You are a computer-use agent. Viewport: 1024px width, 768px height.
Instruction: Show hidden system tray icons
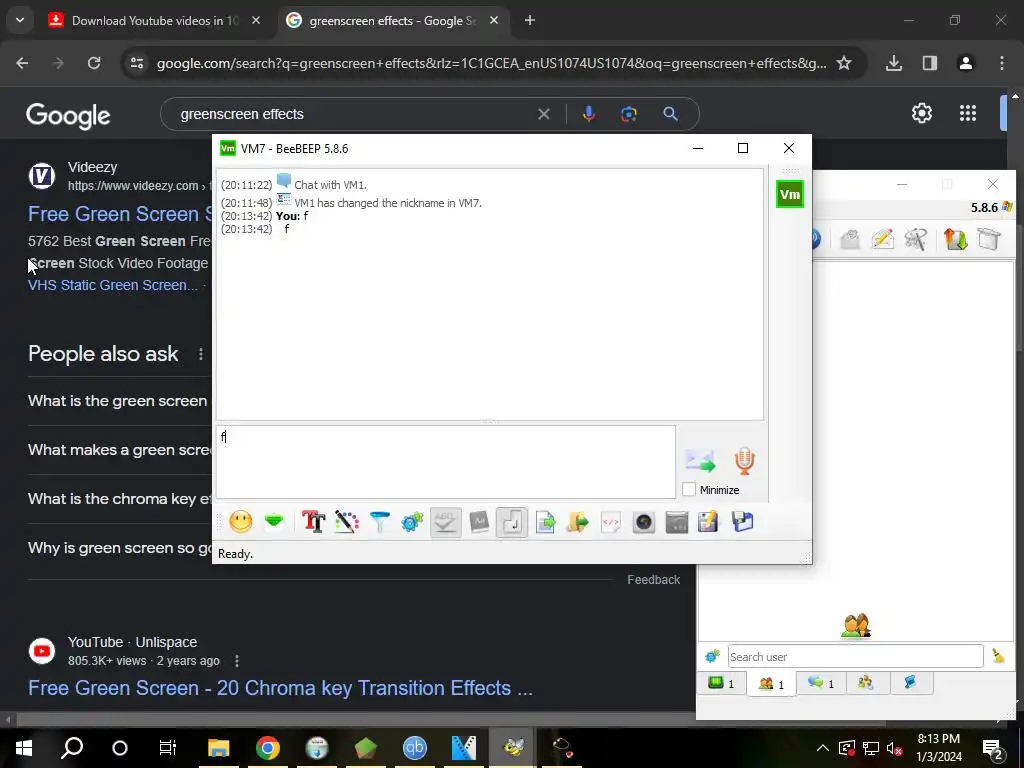point(822,748)
